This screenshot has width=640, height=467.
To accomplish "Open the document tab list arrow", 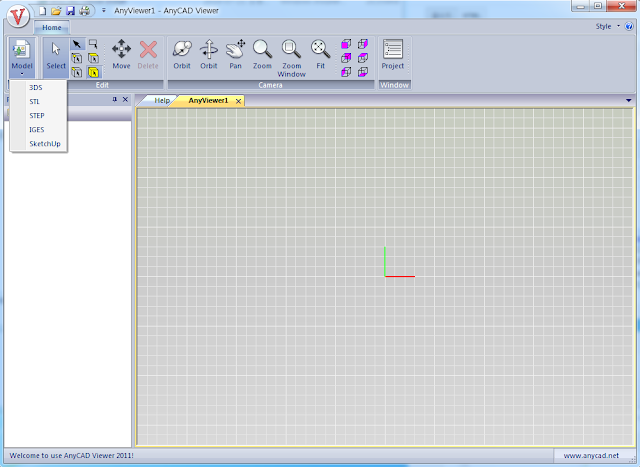I will click(629, 100).
